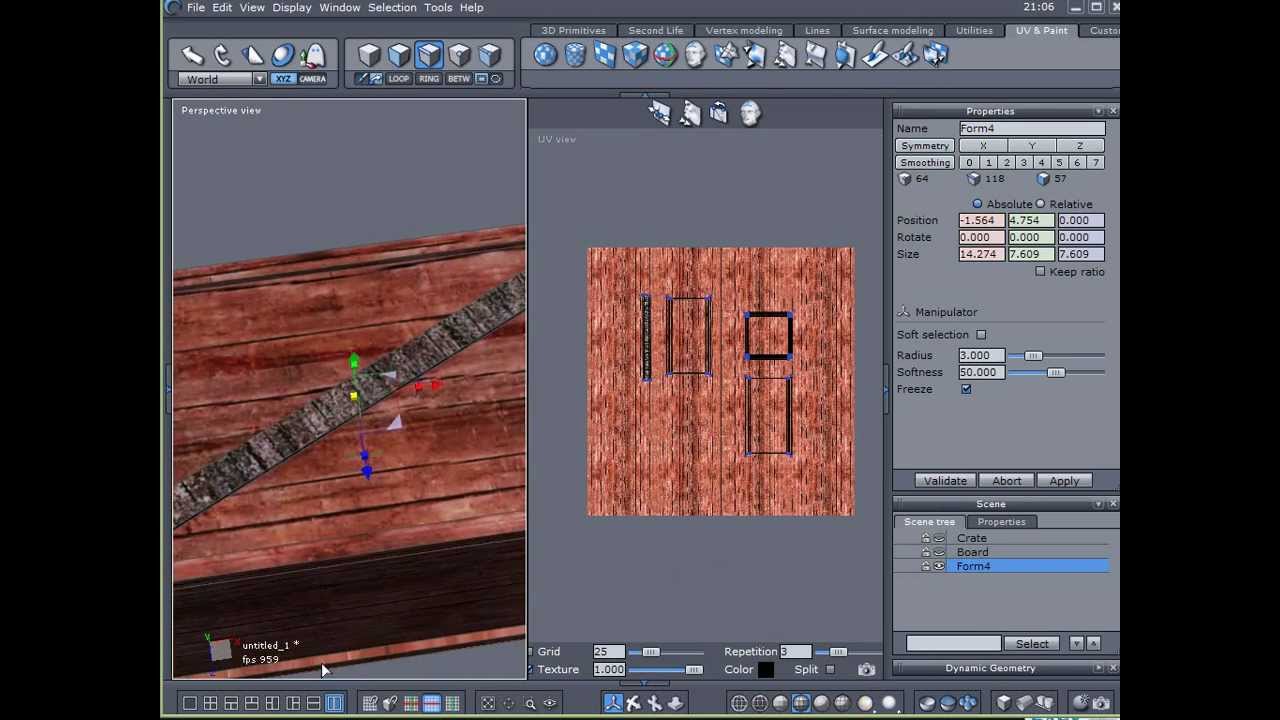This screenshot has width=1280, height=720.
Task: Click smoothing level 3 button
Action: click(1023, 162)
